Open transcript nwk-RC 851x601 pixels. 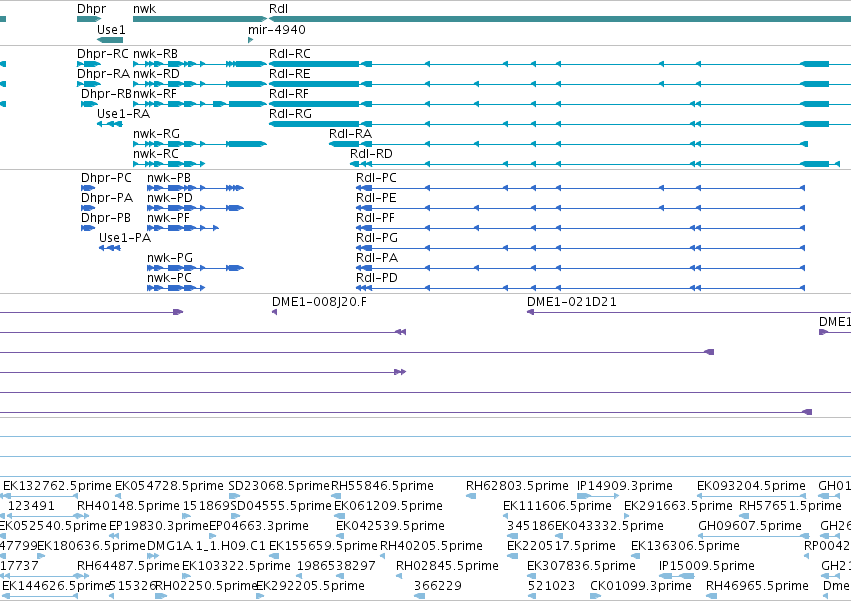pos(156,154)
